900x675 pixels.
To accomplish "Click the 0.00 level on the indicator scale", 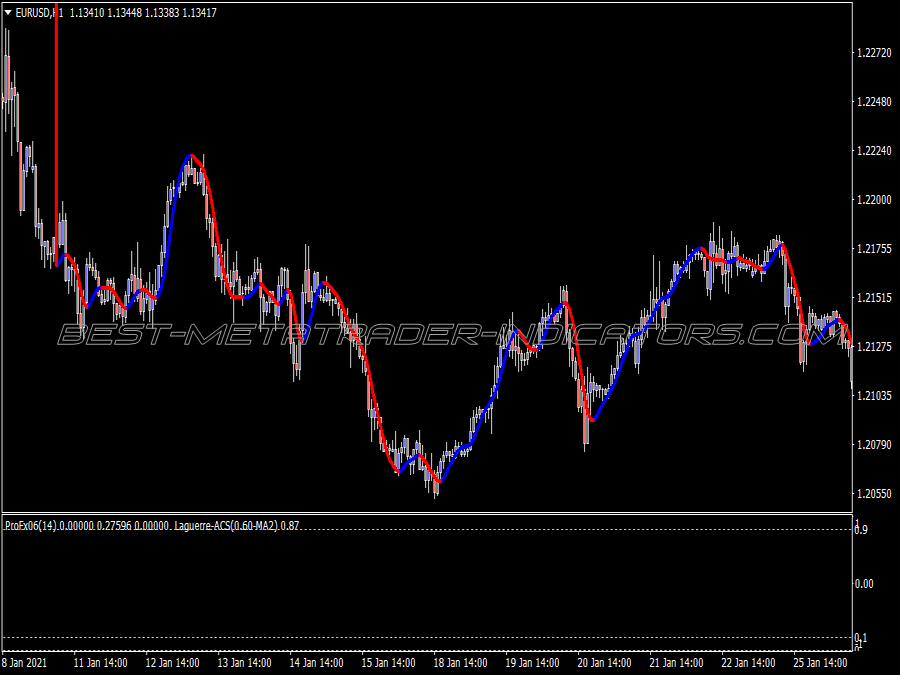I will tap(864, 584).
